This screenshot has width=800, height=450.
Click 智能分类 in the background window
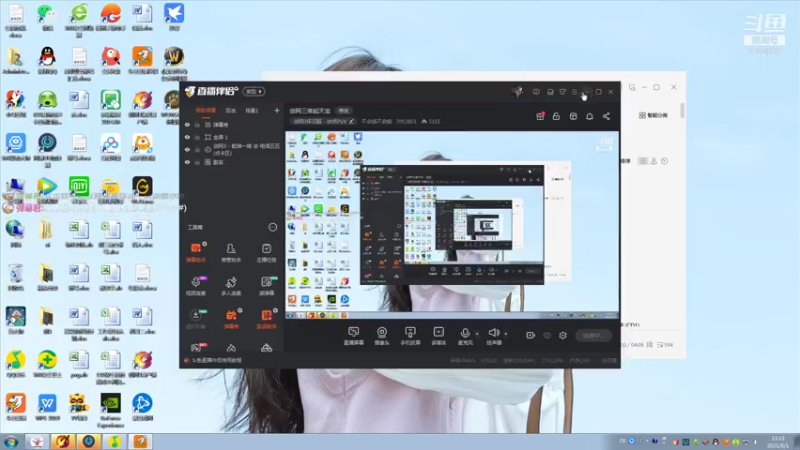(653, 115)
